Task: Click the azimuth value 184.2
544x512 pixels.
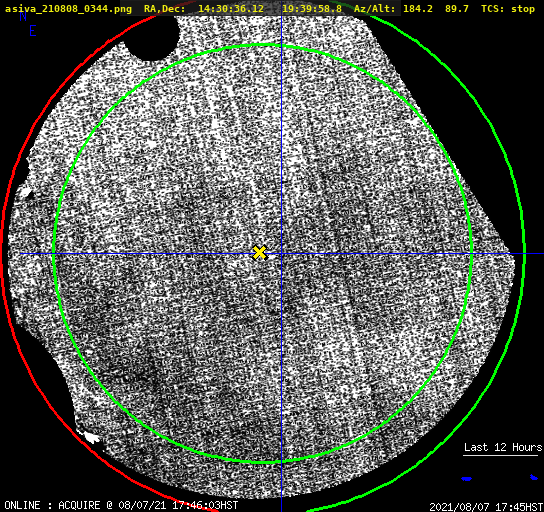Action: pos(418,9)
